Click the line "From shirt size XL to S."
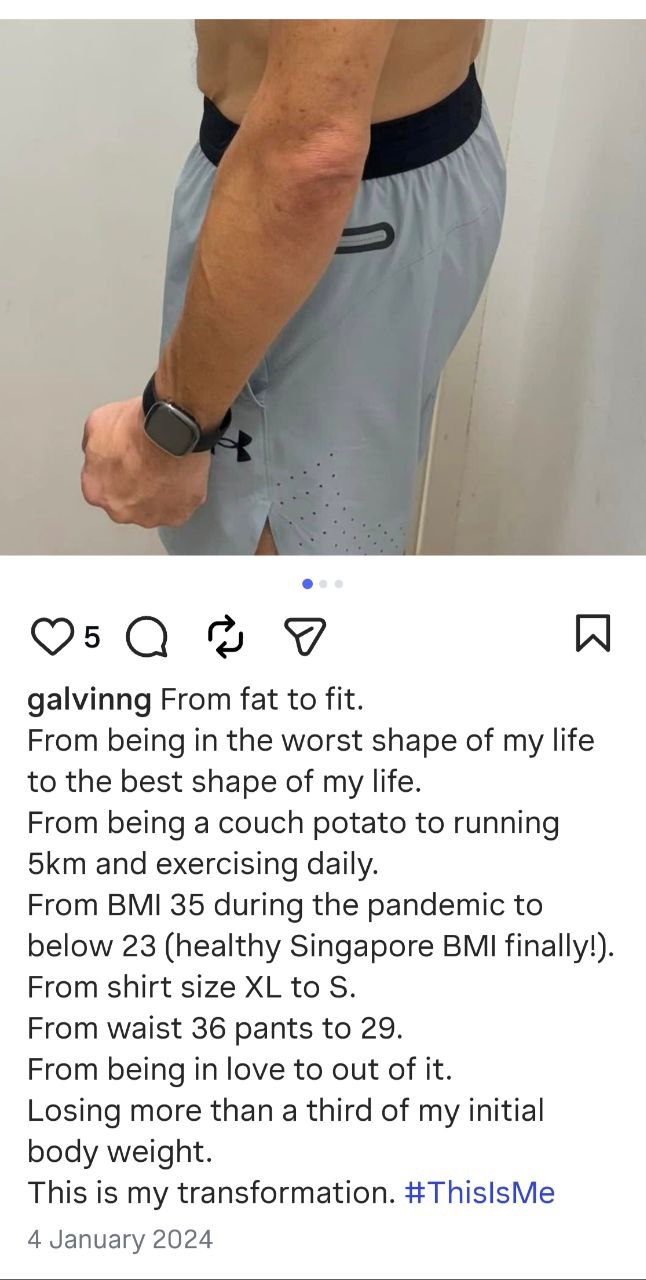Image resolution: width=646 pixels, height=1280 pixels. [x=191, y=987]
